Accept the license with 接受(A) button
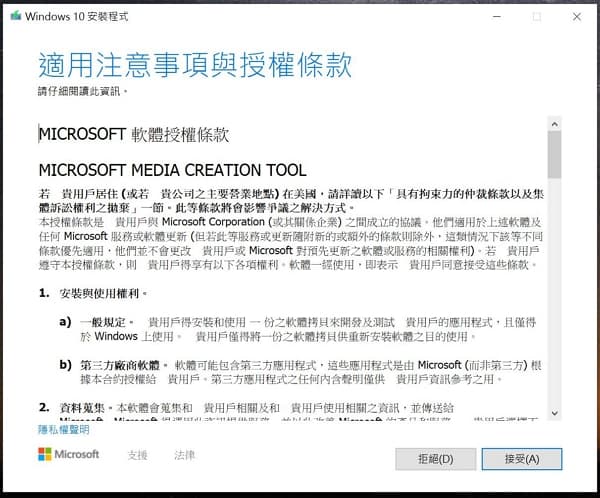The image size is (600, 498). 522,459
